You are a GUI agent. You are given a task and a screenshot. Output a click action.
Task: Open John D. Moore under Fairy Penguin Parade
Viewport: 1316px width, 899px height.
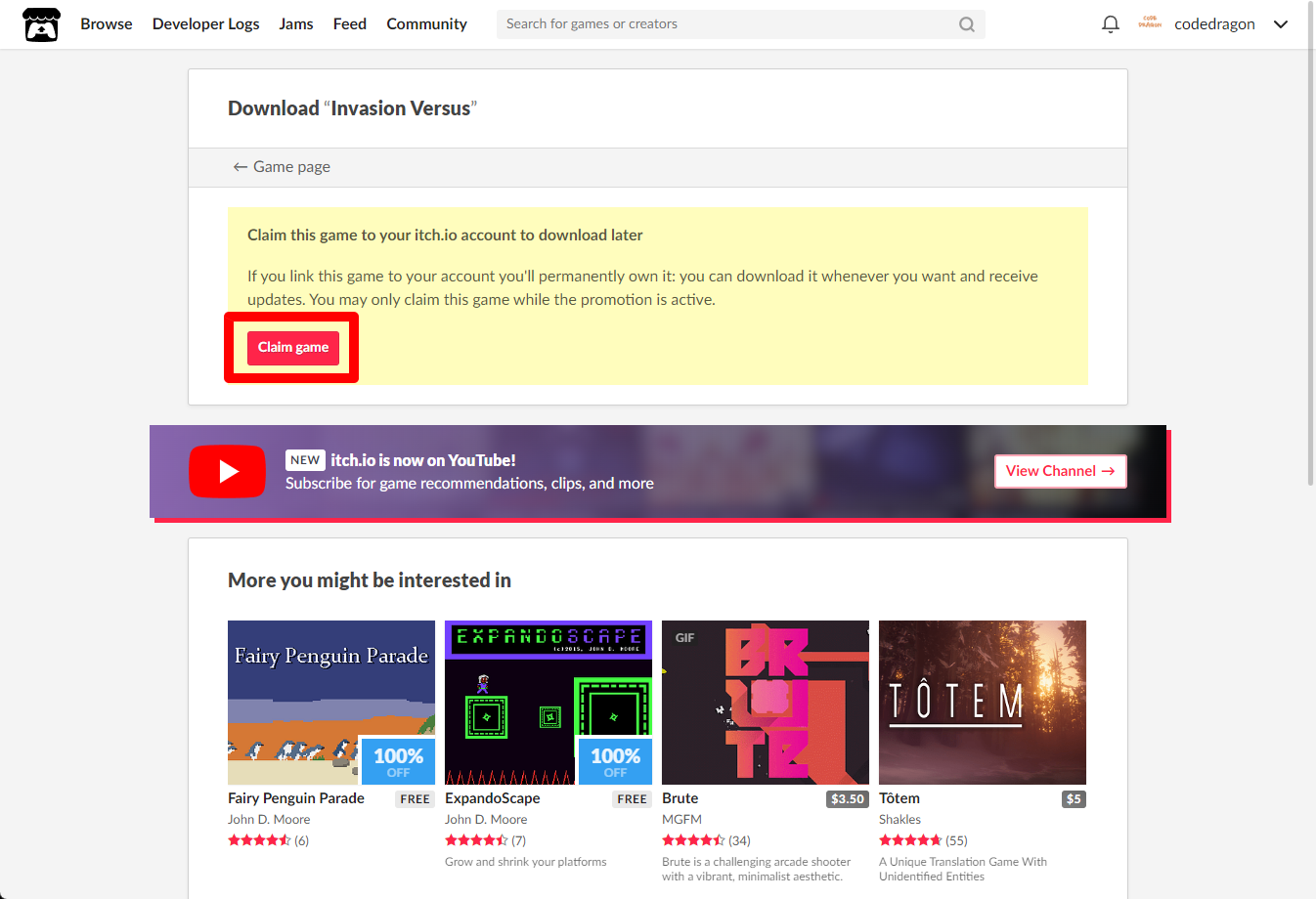(269, 820)
